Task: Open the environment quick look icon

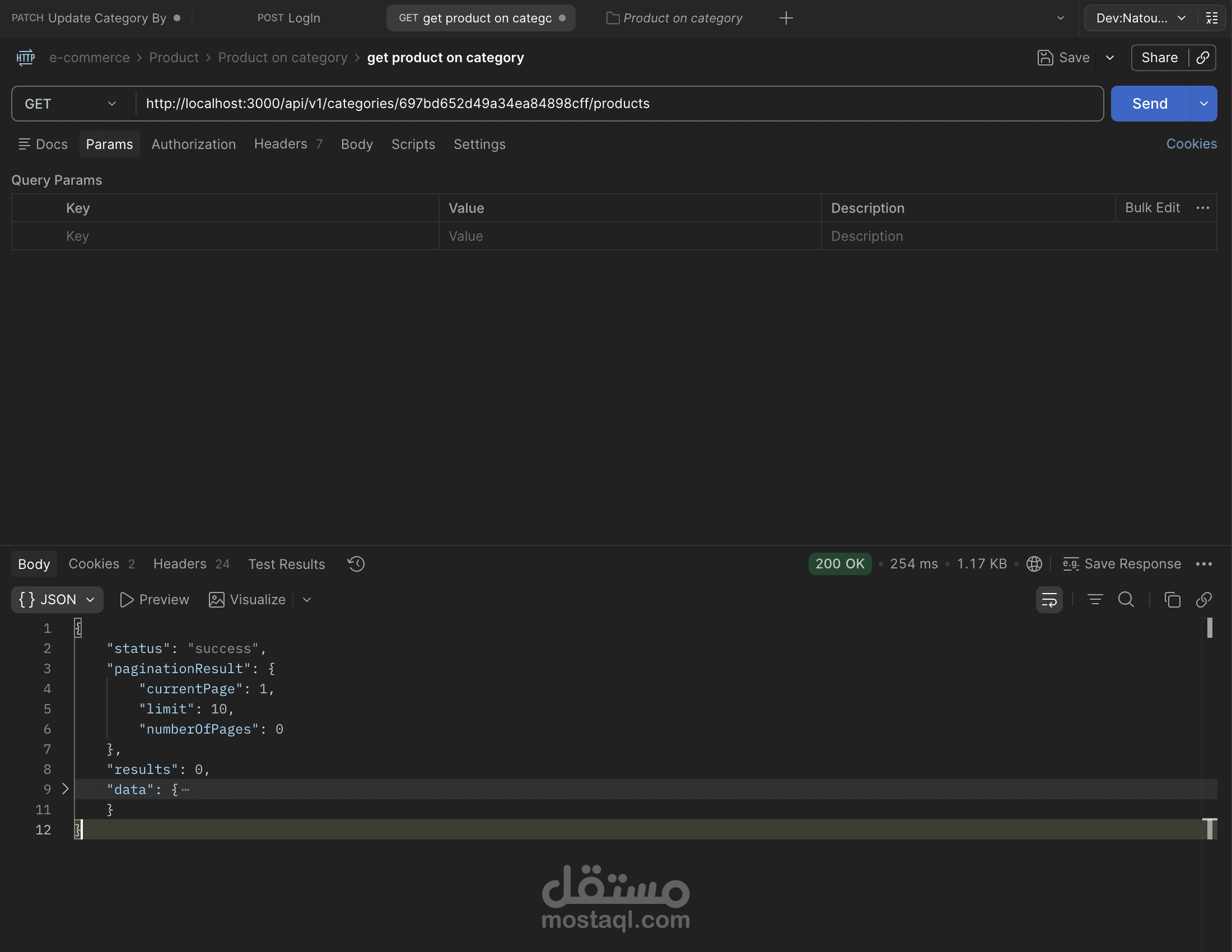Action: coord(1212,18)
